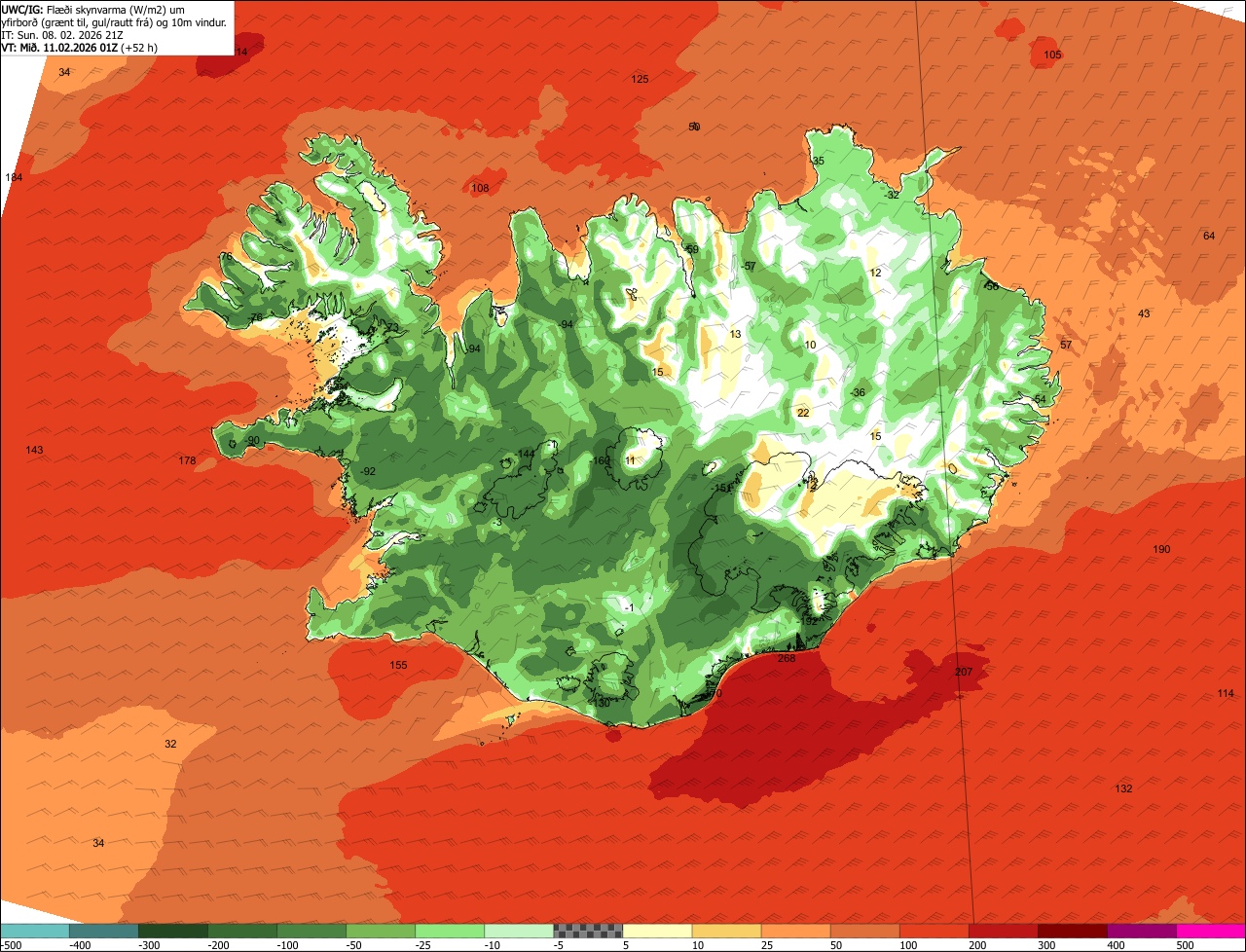This screenshot has height=952, width=1246.
Task: Click the map value "105" at top right
Action: pos(1052,55)
